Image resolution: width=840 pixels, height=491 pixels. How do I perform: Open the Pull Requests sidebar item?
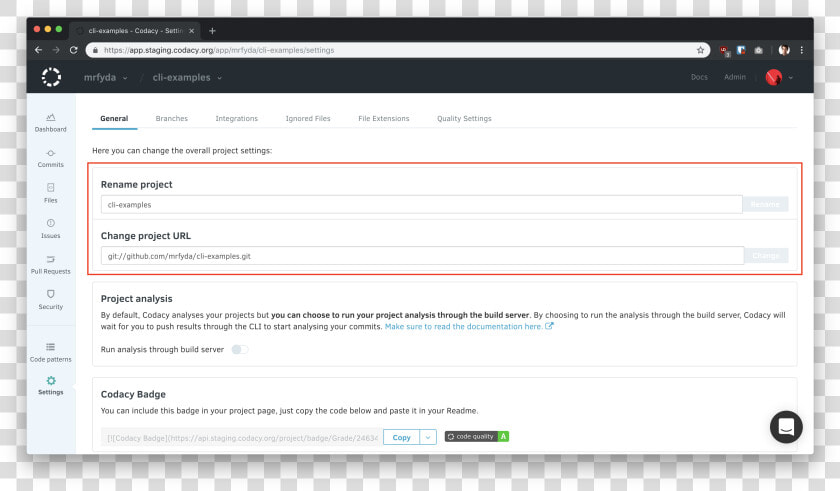[x=50, y=265]
